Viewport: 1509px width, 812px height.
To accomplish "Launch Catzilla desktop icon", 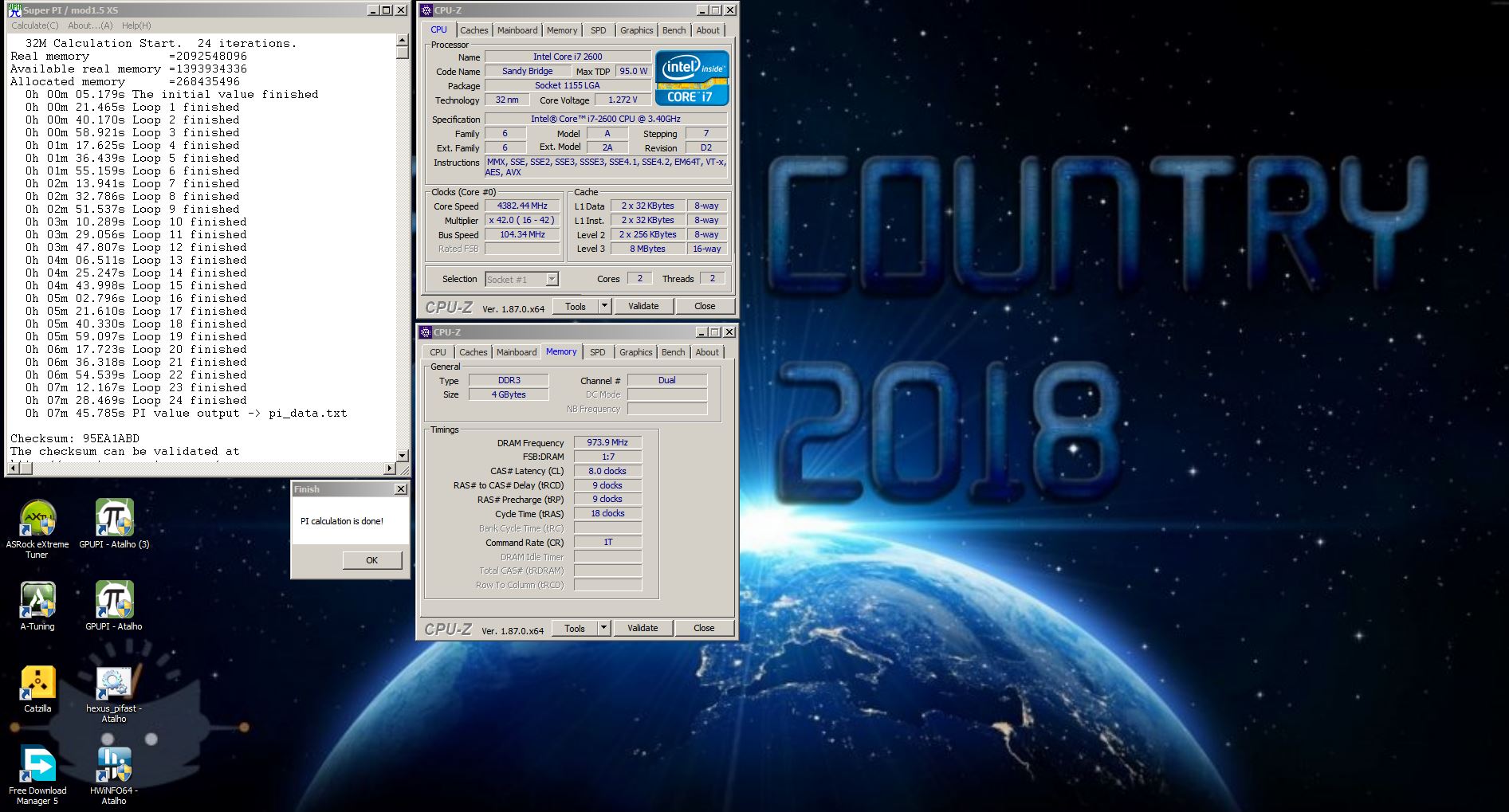I will [x=37, y=688].
